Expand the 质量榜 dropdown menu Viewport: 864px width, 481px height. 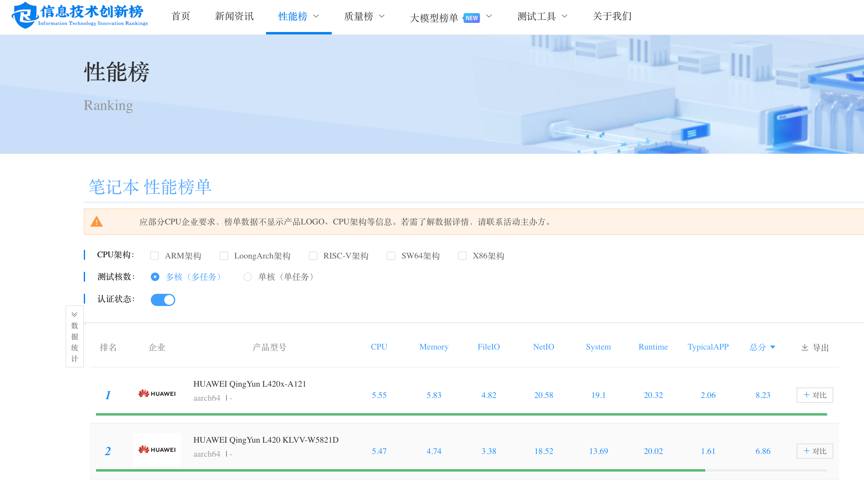point(364,17)
